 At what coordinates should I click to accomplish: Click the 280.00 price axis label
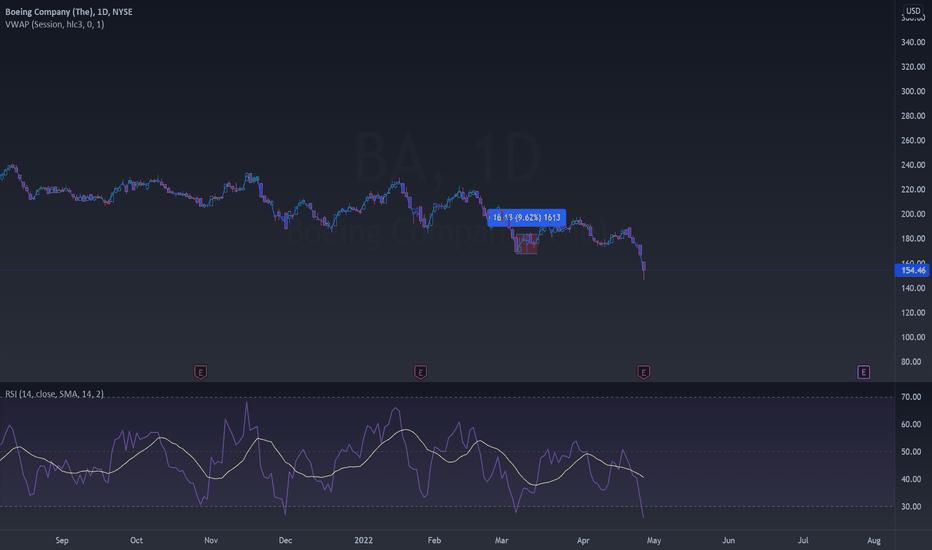pyautogui.click(x=913, y=116)
